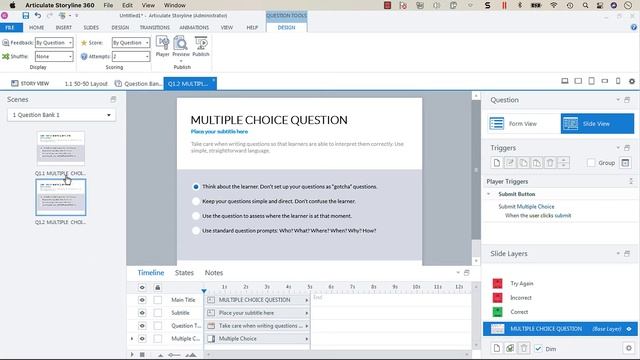
Task: Click the Edit trigger icon
Action: pos(510,163)
